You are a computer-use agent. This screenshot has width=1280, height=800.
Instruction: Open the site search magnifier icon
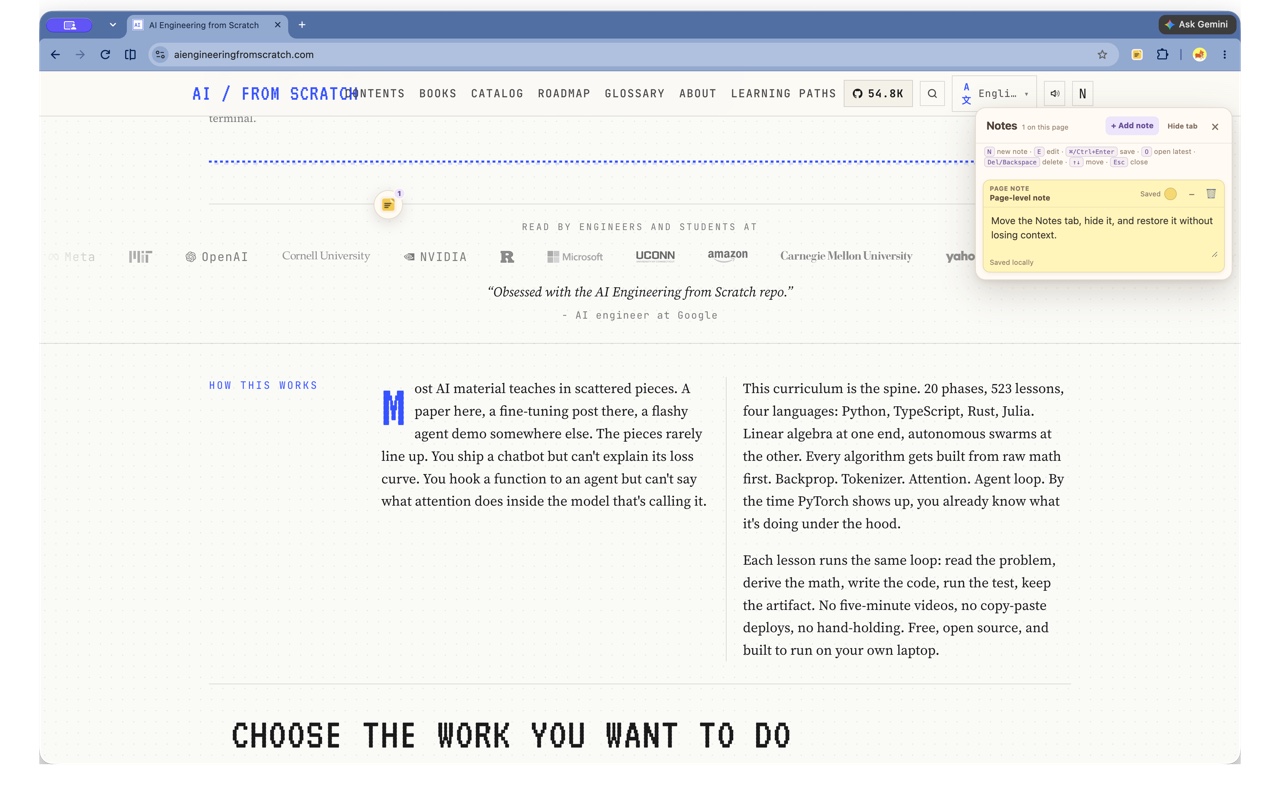click(x=932, y=94)
